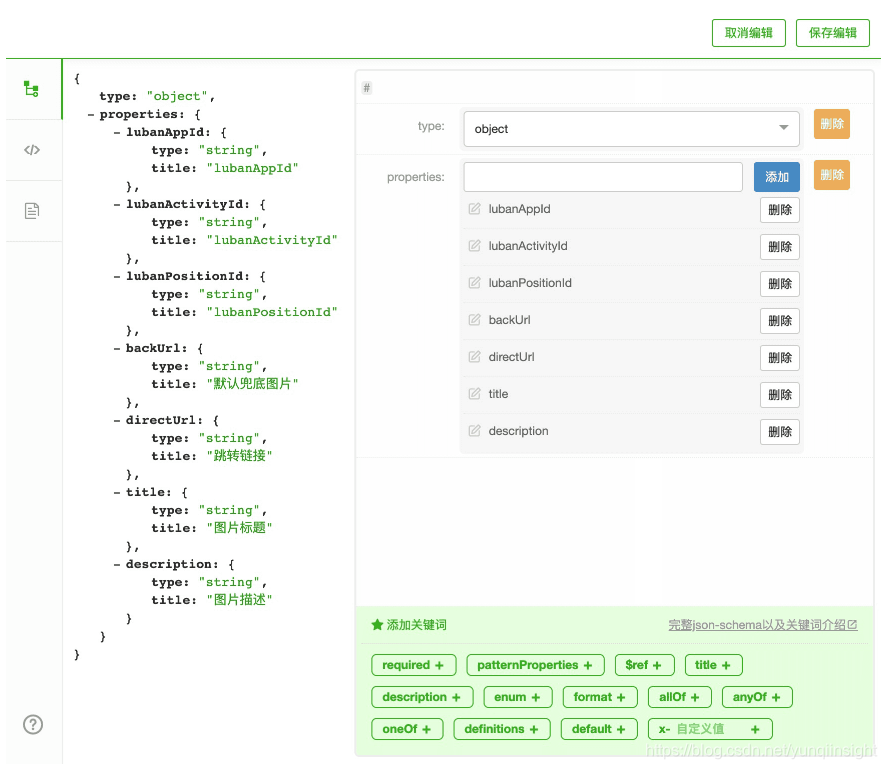887x769 pixels.
Task: Edit the lubanActivityId property pencil icon
Action: point(474,246)
